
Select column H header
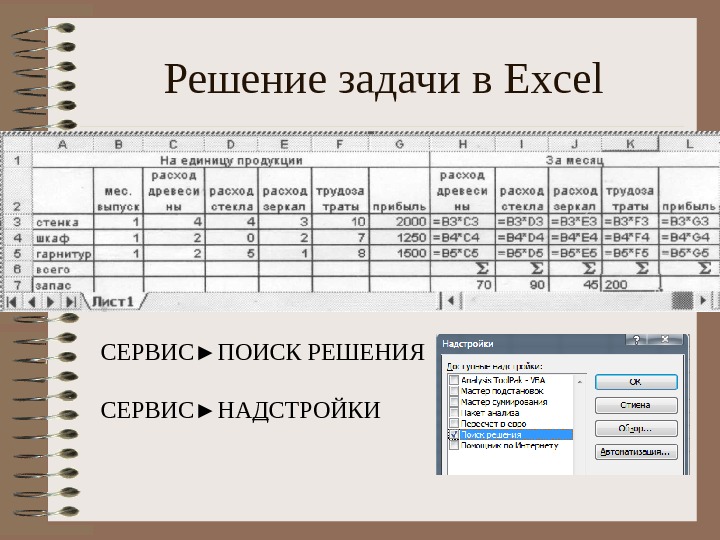462,144
